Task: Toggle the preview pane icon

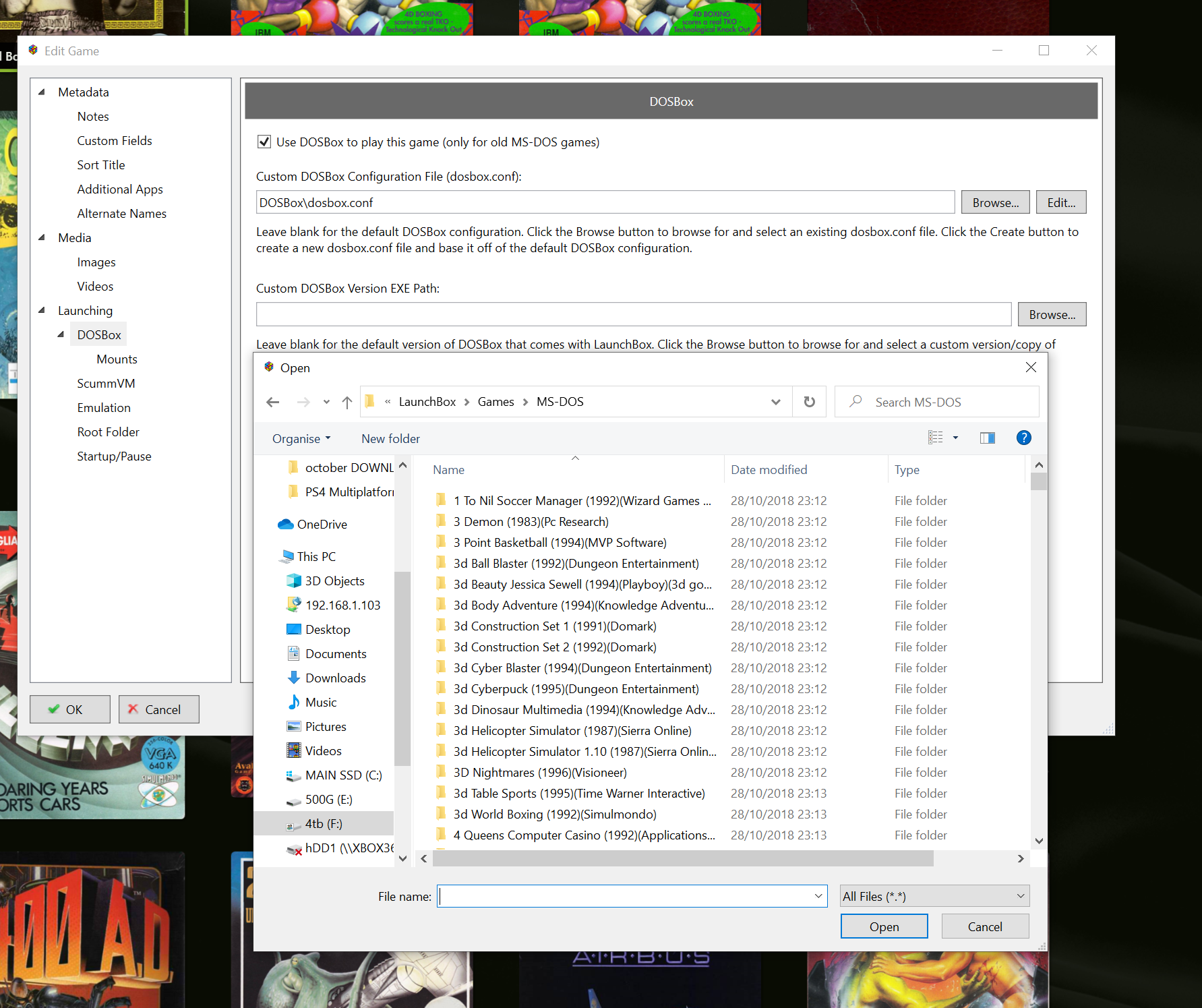Action: coord(988,438)
